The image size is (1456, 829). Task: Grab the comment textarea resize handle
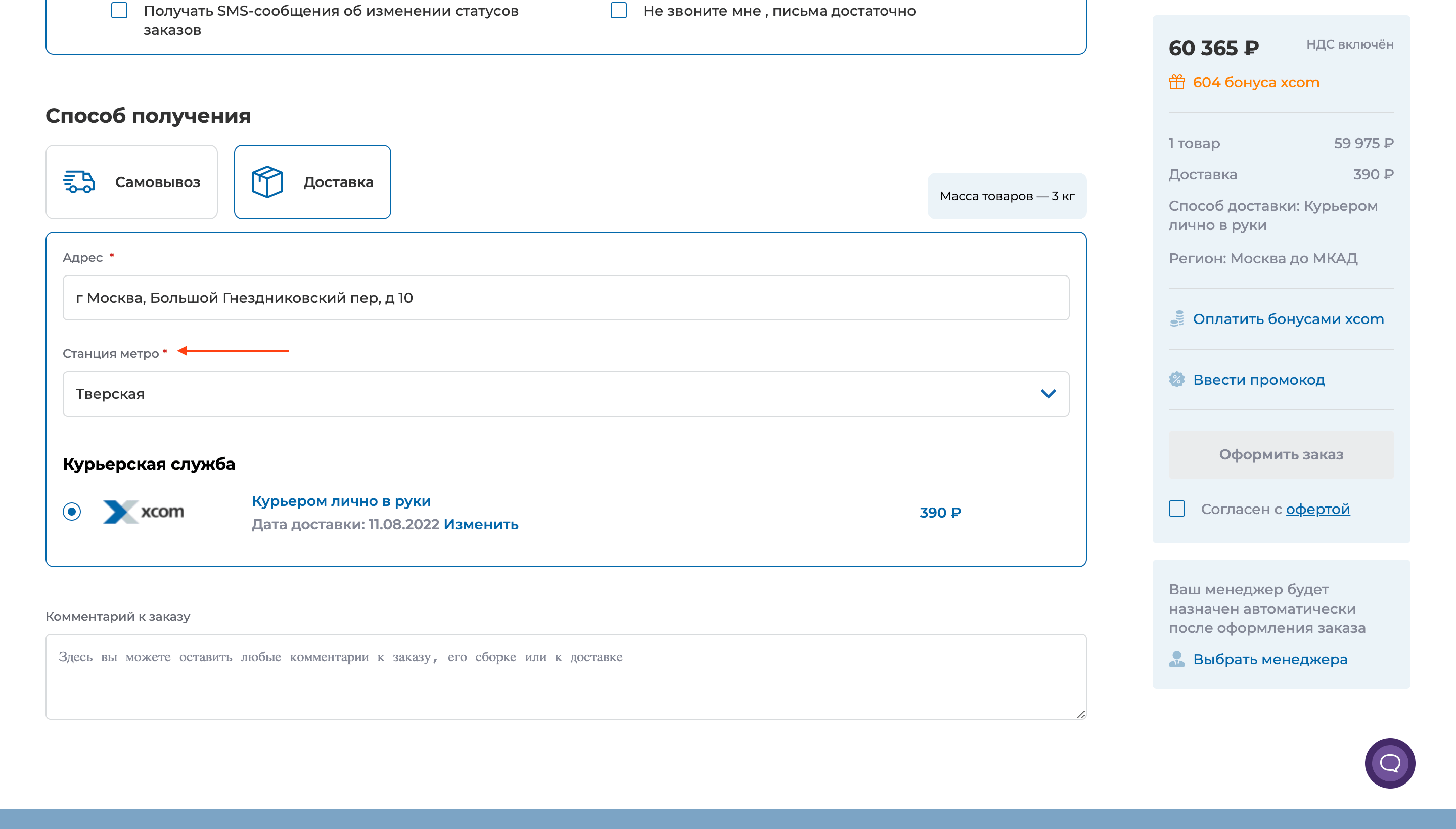pyautogui.click(x=1081, y=714)
